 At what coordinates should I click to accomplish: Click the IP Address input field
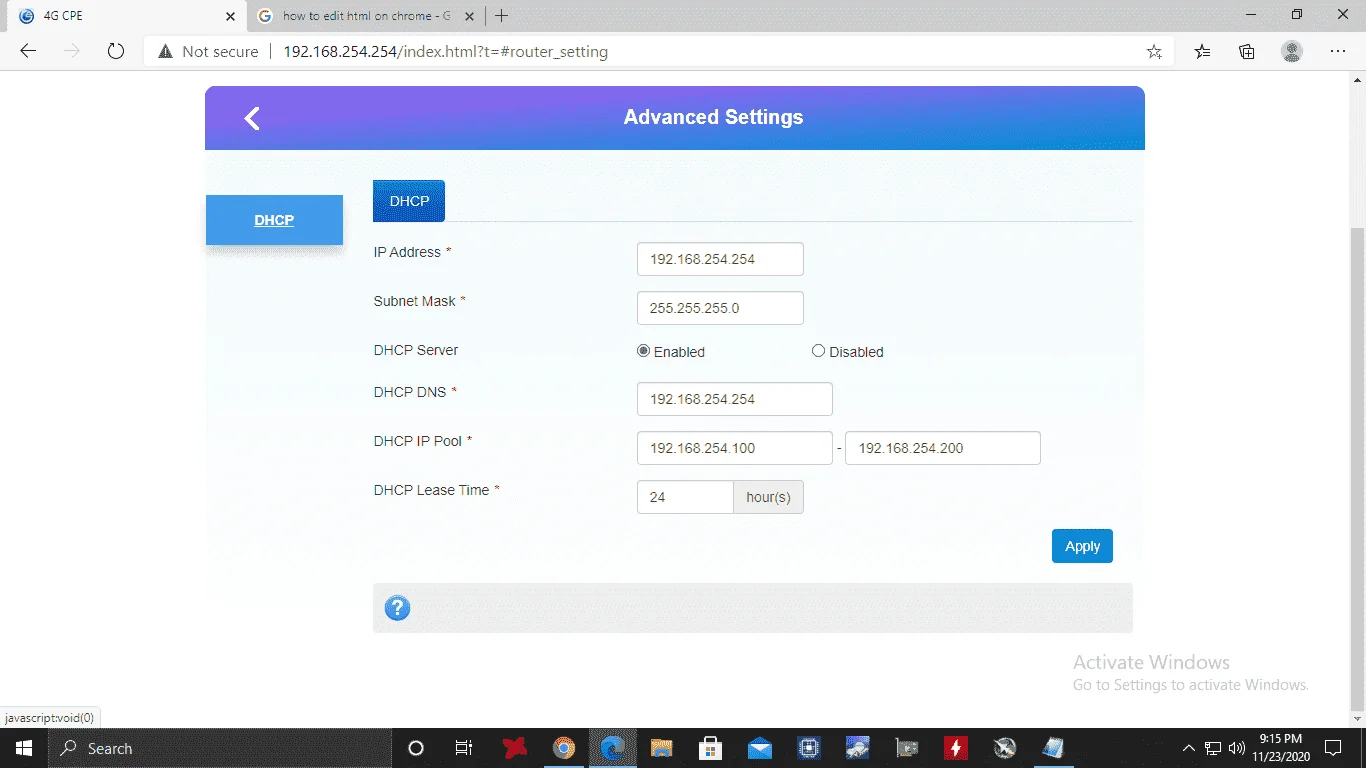point(720,259)
